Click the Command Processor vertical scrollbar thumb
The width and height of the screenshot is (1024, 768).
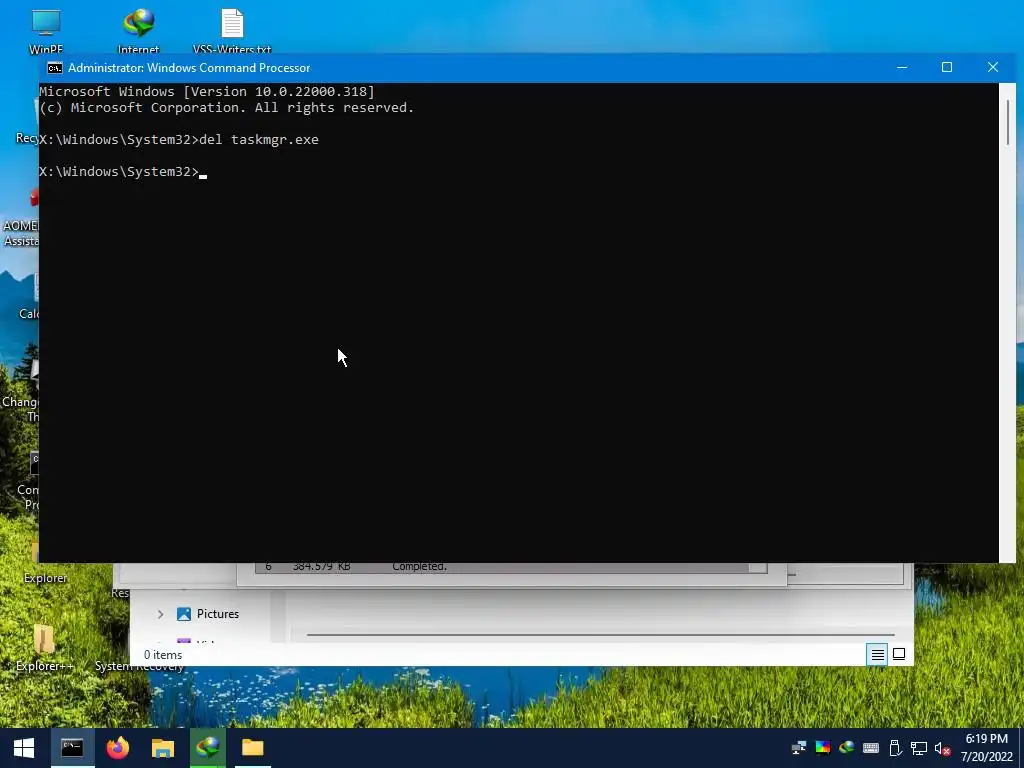point(1008,123)
